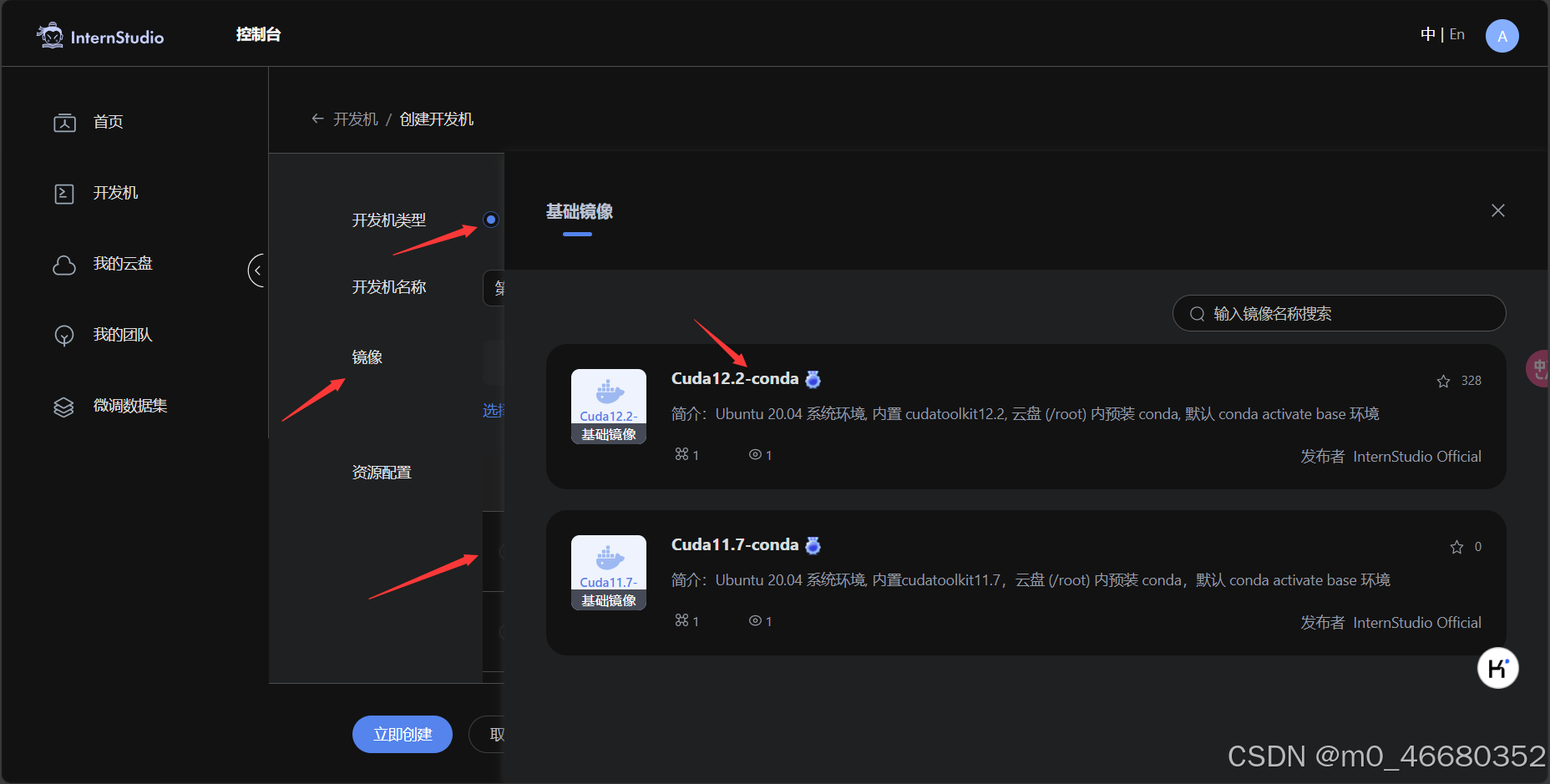The height and width of the screenshot is (784, 1550).
Task: Click the Cuda11.7 docker thumbnail
Action: pos(609,573)
